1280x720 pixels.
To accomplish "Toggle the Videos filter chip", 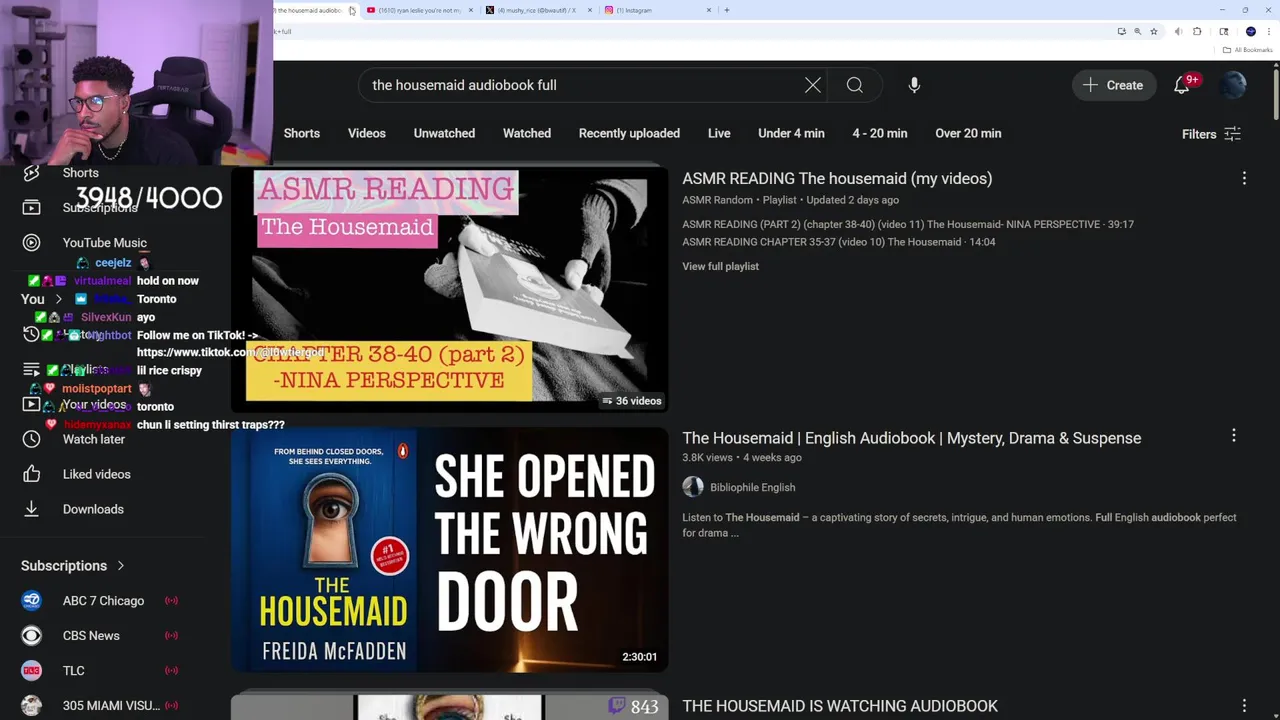I will (x=367, y=133).
